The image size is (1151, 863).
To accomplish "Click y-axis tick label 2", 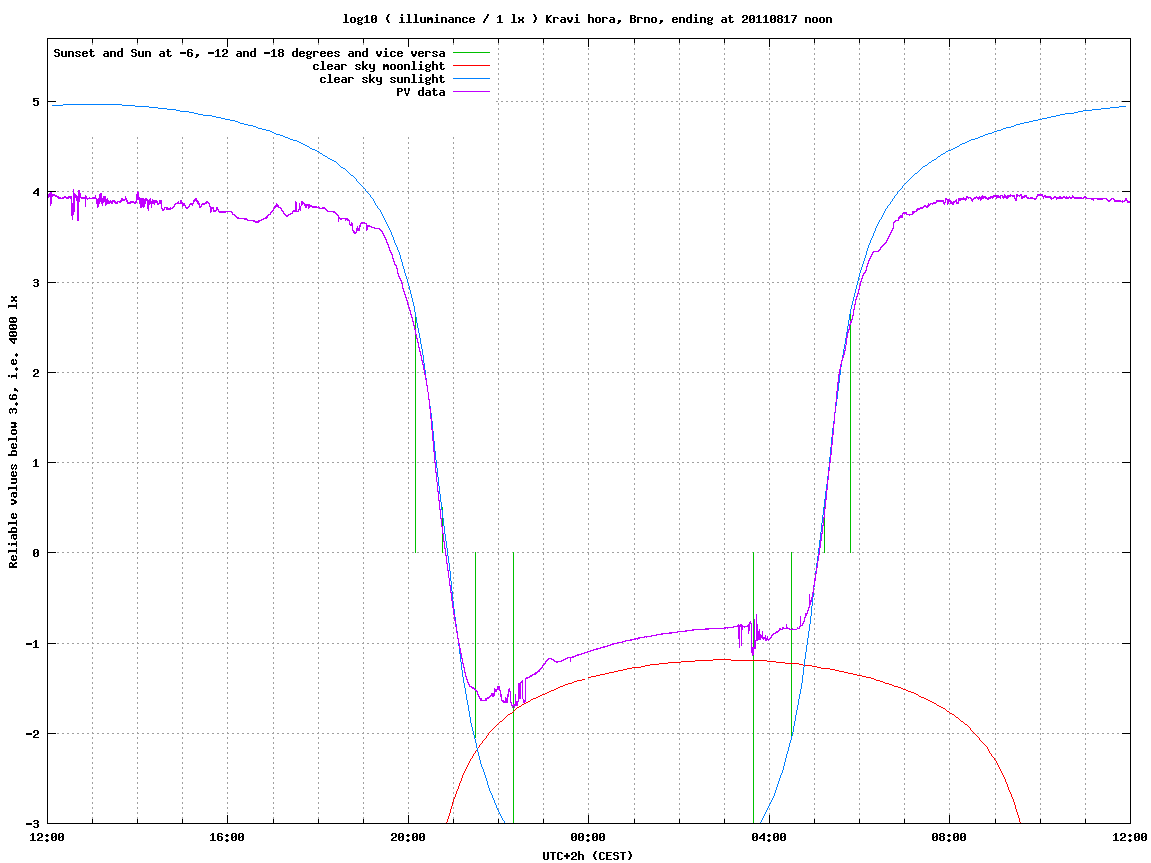I will [35, 373].
